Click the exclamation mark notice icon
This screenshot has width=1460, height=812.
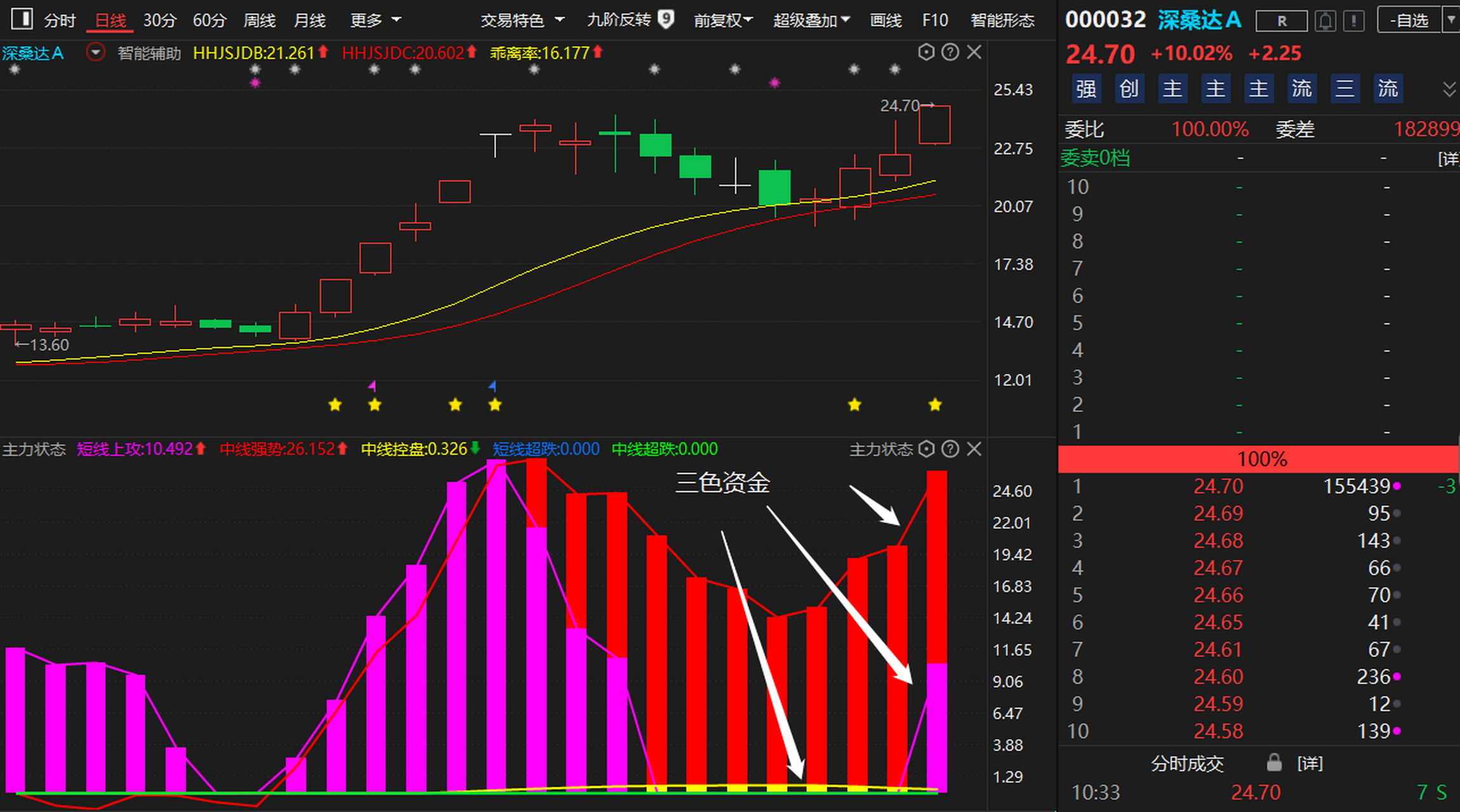1353,21
